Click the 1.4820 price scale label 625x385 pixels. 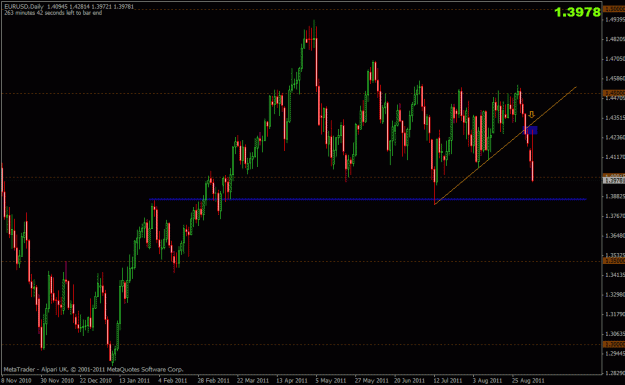click(615, 39)
